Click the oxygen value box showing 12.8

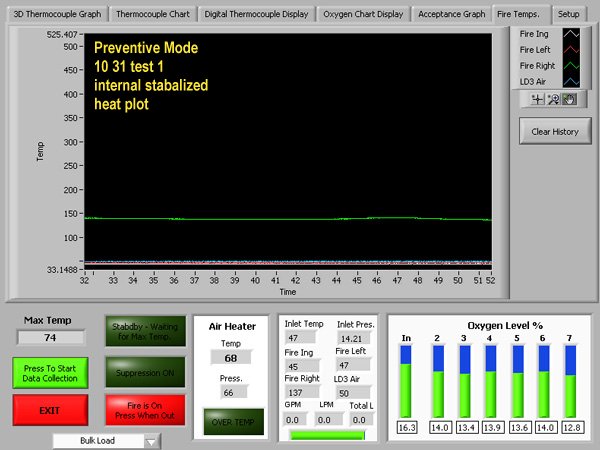[x=572, y=427]
